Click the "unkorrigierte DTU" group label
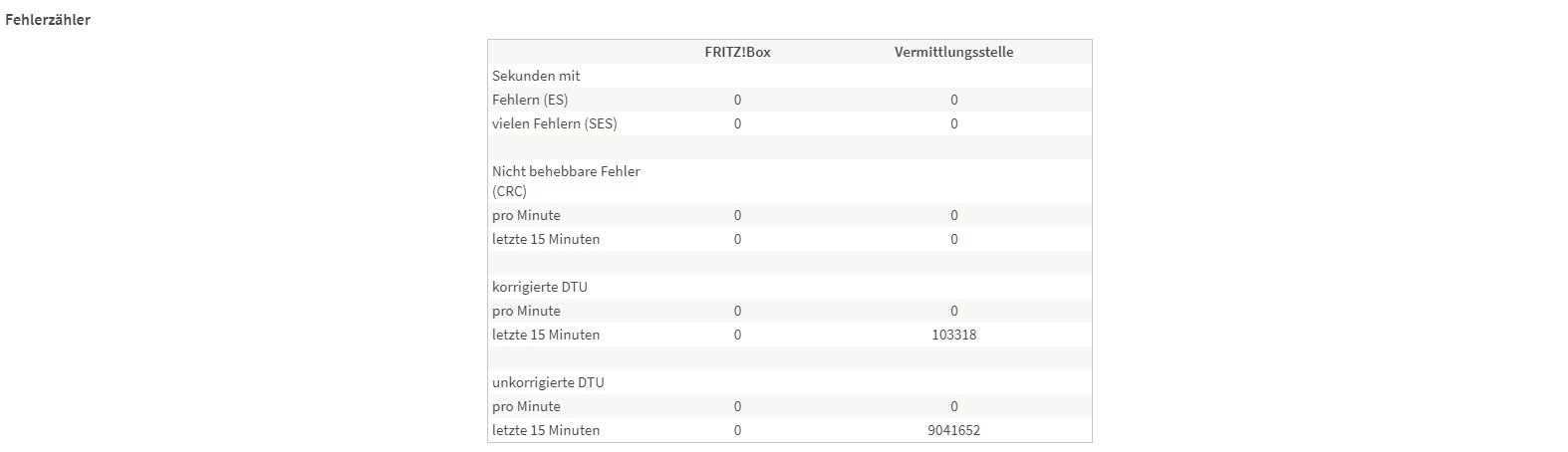 coord(548,382)
